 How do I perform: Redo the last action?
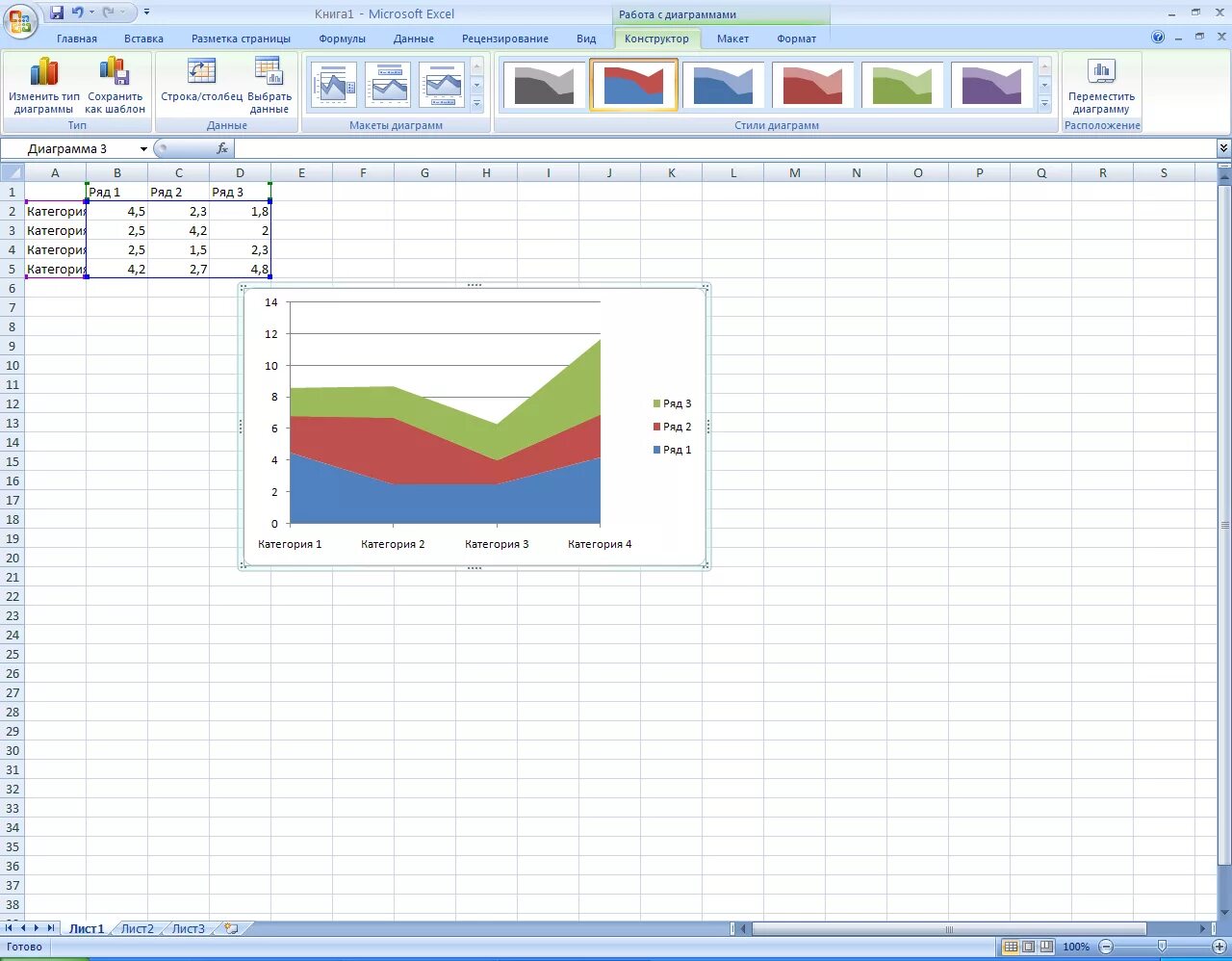[x=109, y=13]
